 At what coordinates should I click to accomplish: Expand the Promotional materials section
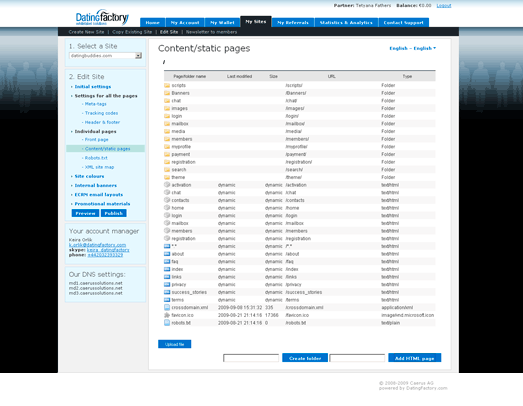pos(102,204)
